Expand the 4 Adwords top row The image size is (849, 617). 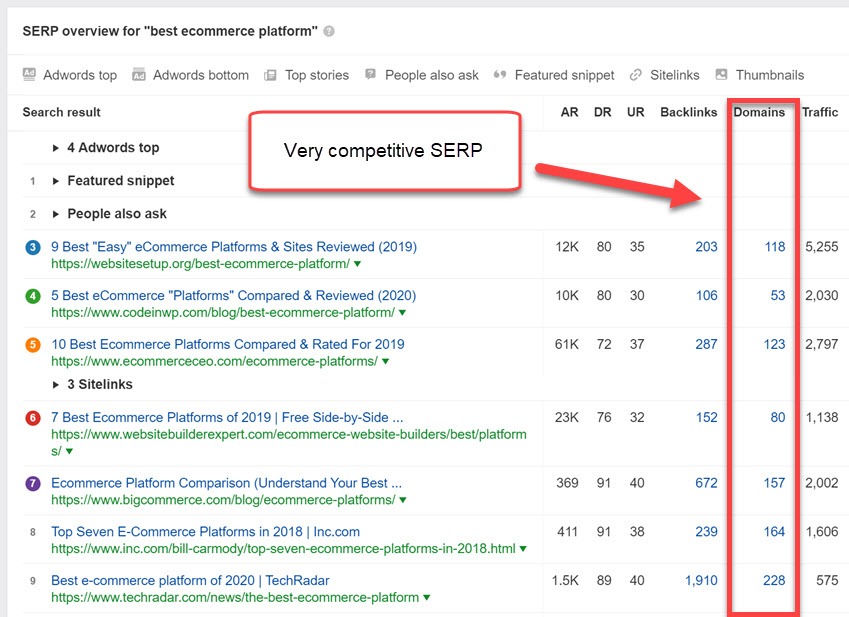pyautogui.click(x=56, y=148)
